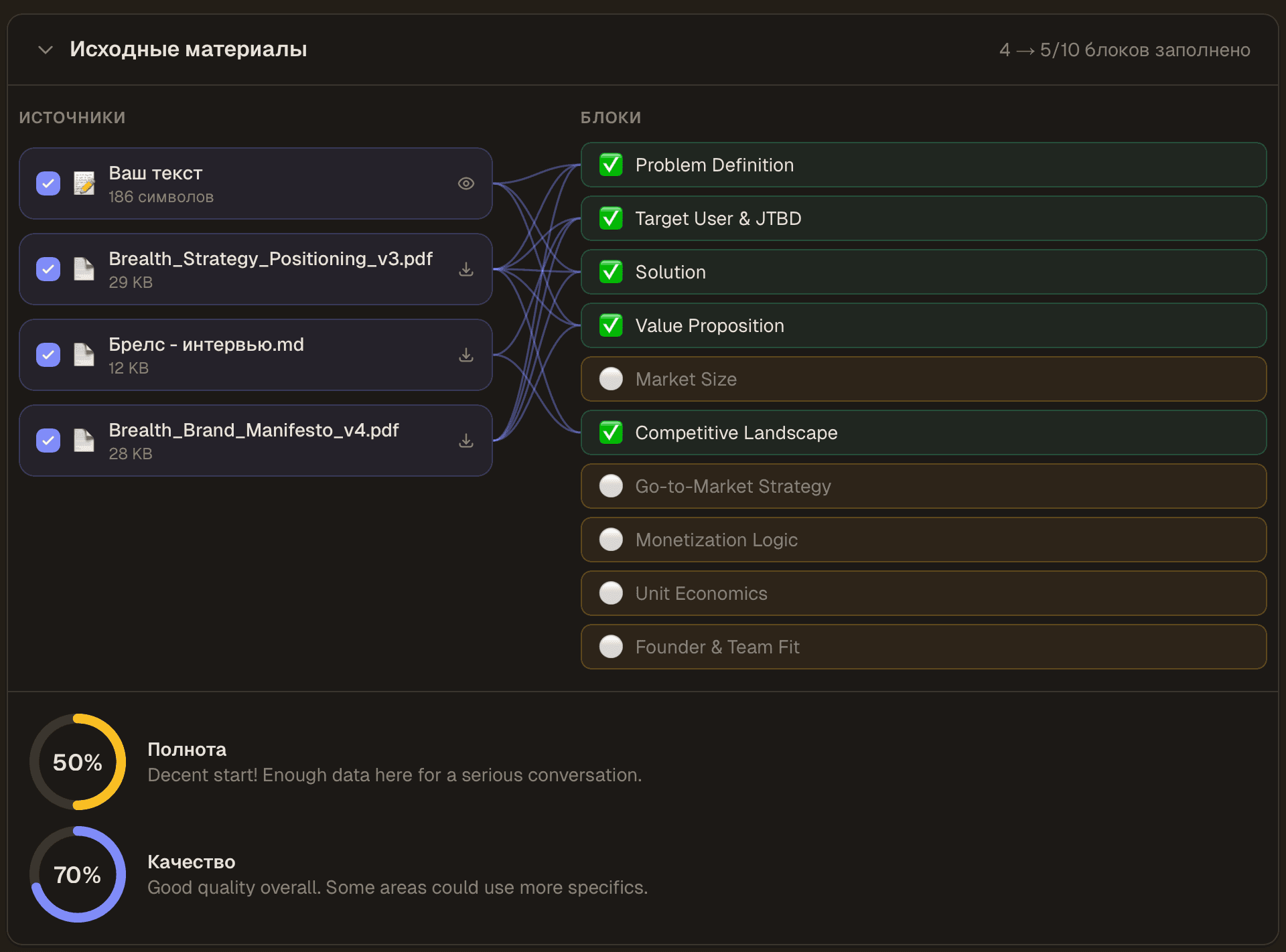1286x952 pixels.
Task: Select the Value Proposition block
Action: pos(923,325)
